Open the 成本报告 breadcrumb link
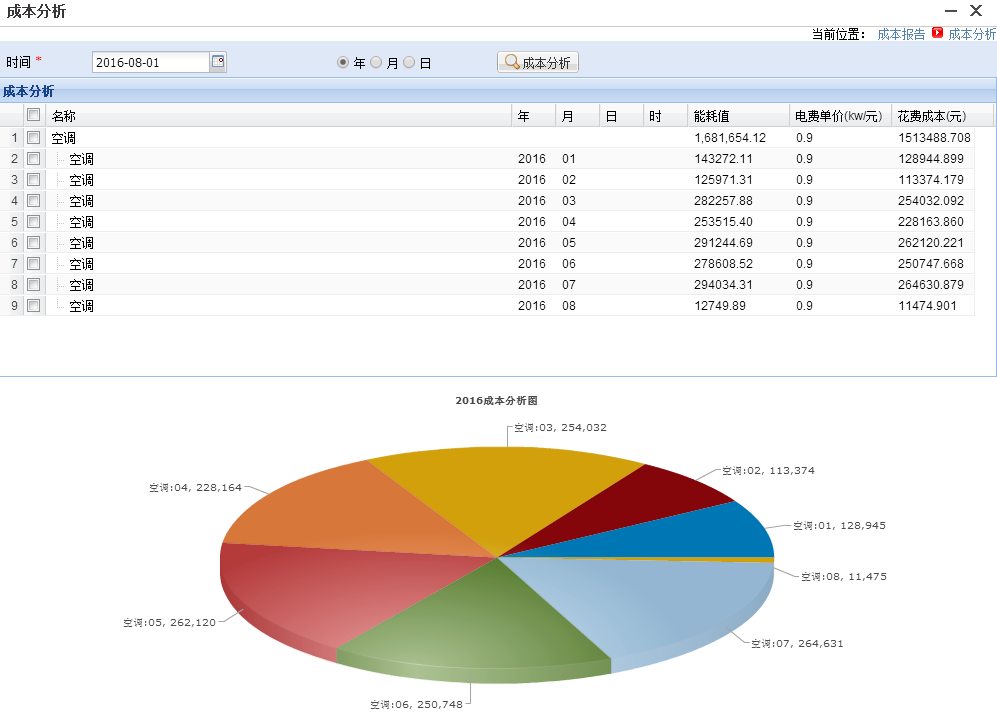The width and height of the screenshot is (997, 720). tap(901, 33)
